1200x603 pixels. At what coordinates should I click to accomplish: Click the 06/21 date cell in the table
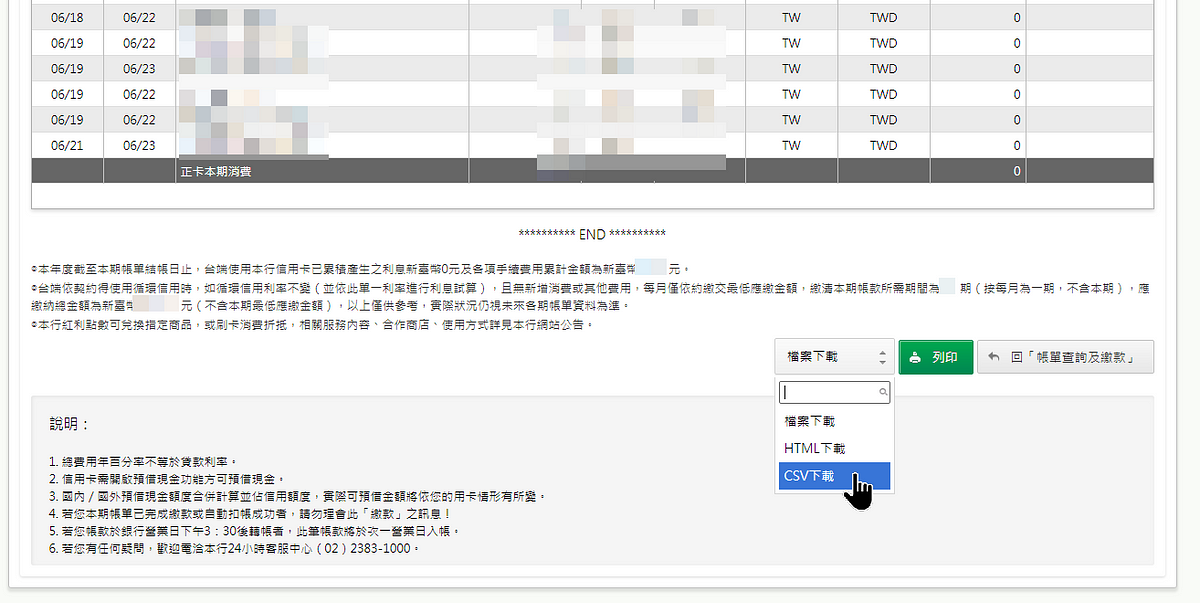pos(67,145)
